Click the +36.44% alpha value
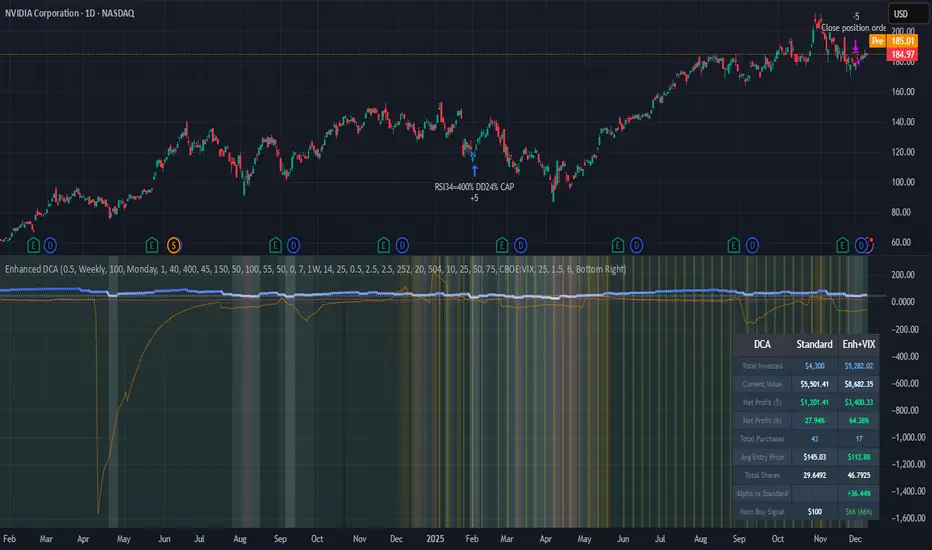Screen dimensions: 932x550 pyautogui.click(x=859, y=494)
